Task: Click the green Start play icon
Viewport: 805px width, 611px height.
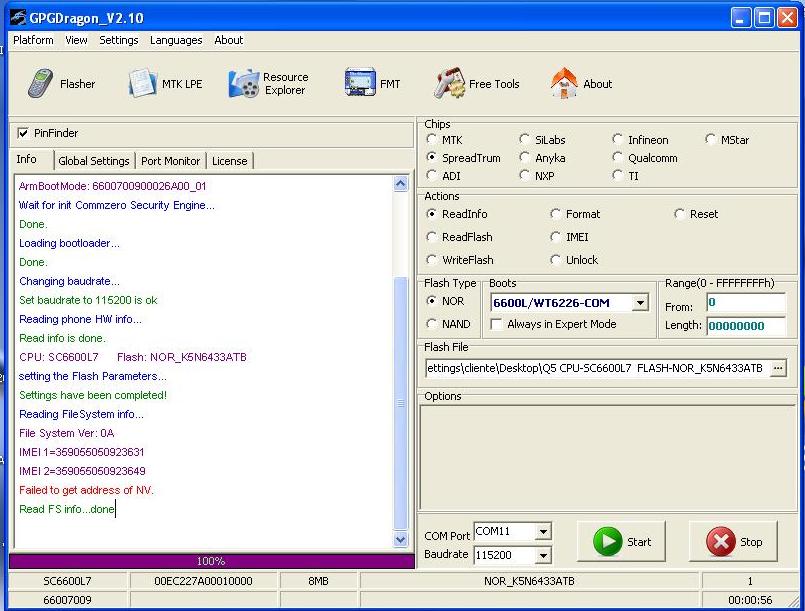Action: coord(607,542)
